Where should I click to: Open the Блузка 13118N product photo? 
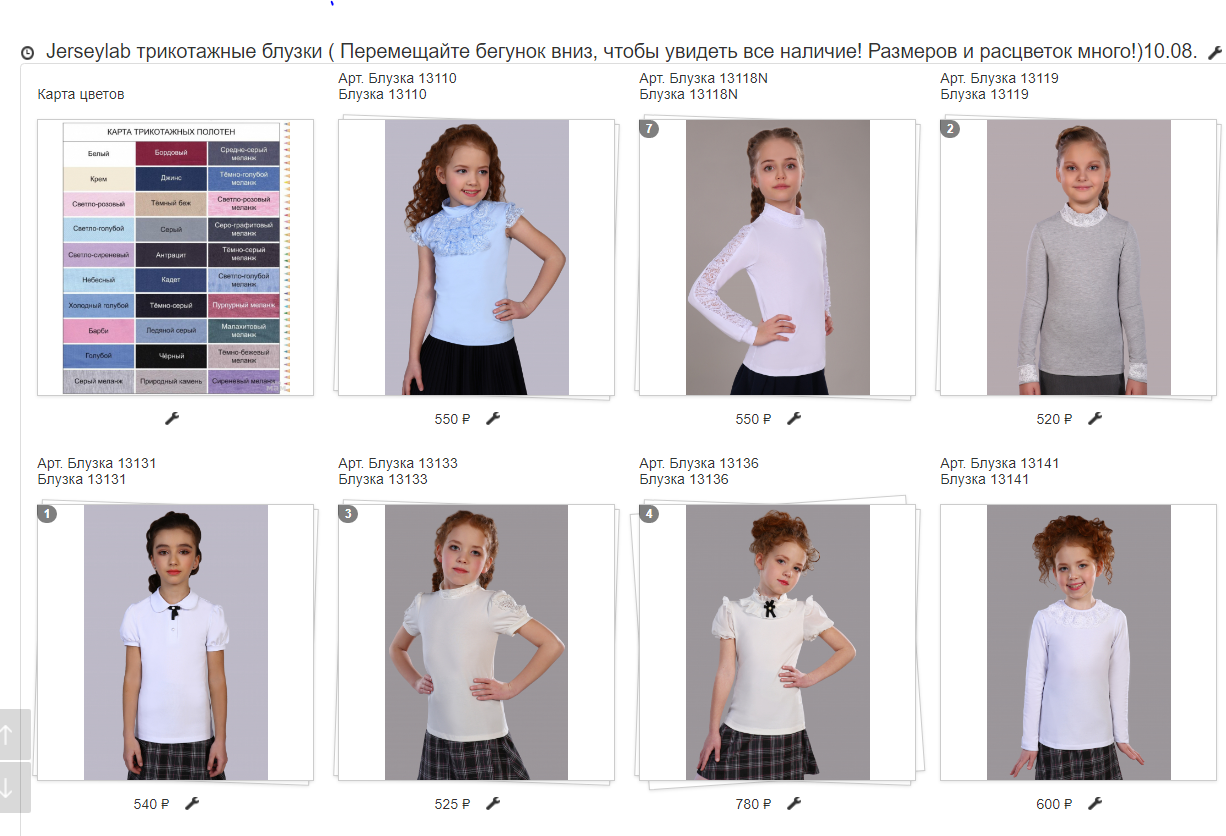778,257
